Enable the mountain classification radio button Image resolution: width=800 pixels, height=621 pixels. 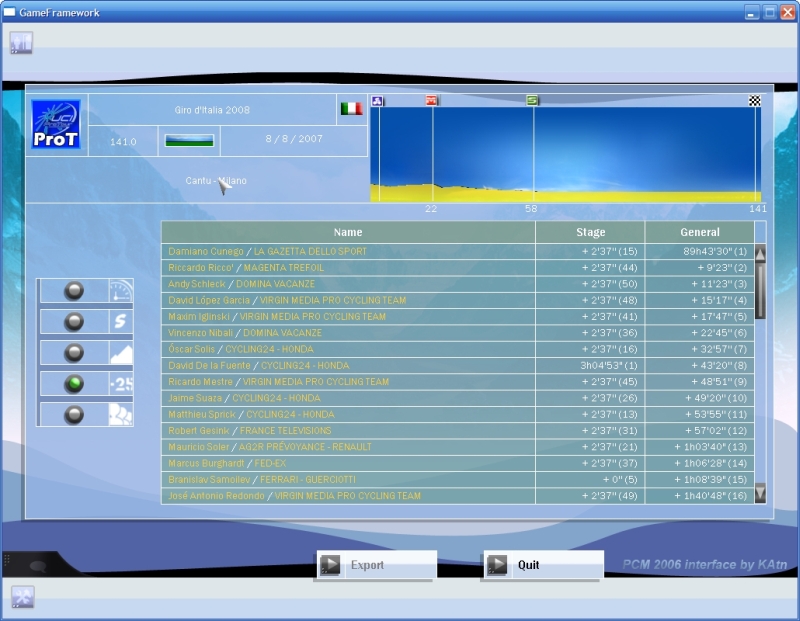pyautogui.click(x=73, y=353)
